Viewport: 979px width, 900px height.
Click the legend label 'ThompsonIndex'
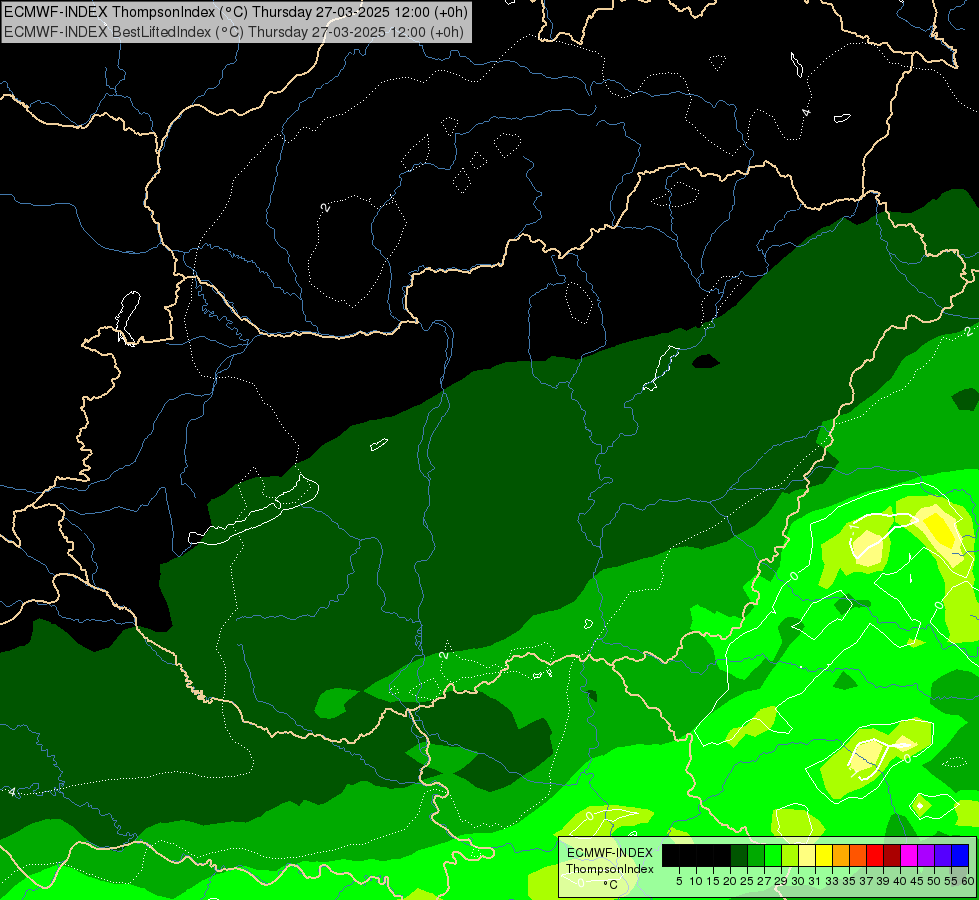609,869
